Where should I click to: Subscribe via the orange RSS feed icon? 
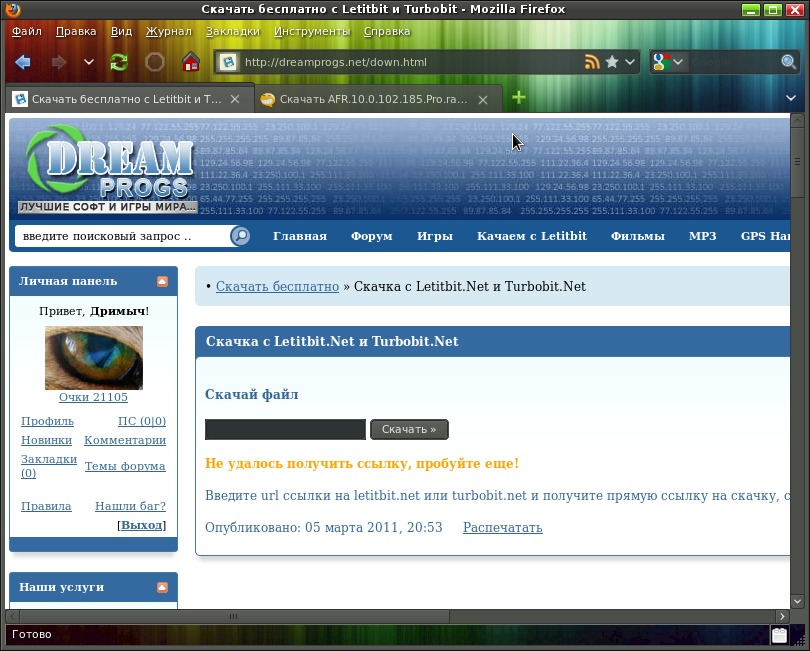592,62
